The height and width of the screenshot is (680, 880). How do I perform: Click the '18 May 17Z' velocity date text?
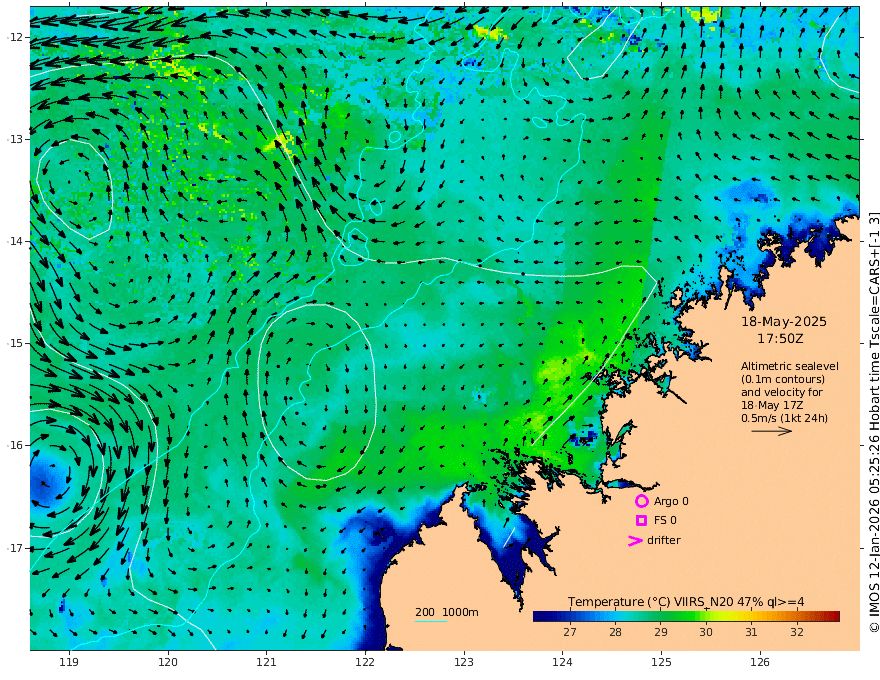coord(772,405)
